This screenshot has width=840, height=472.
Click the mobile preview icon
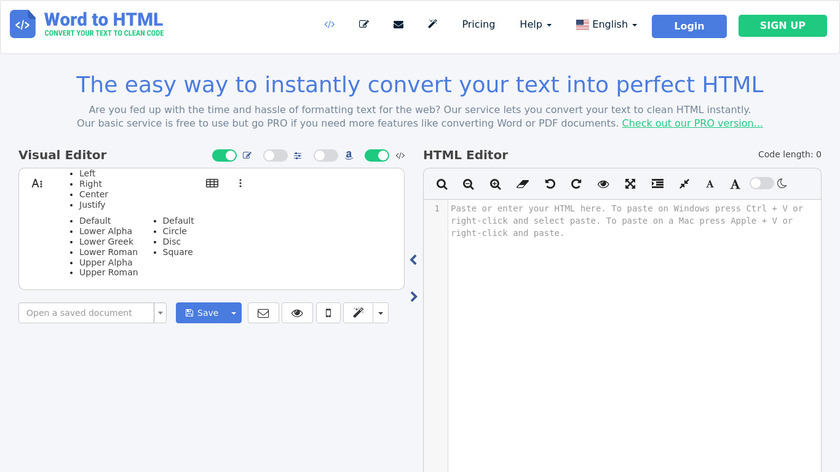[328, 313]
